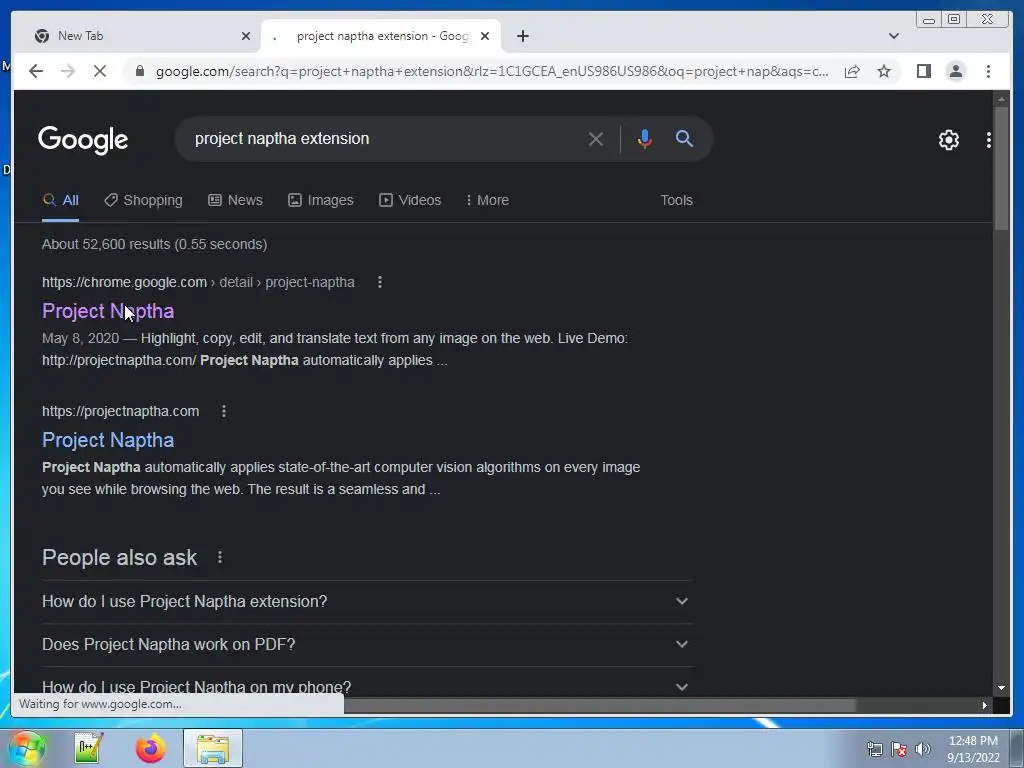The height and width of the screenshot is (768, 1024).
Task: Open the More search categories menu
Action: click(x=487, y=200)
